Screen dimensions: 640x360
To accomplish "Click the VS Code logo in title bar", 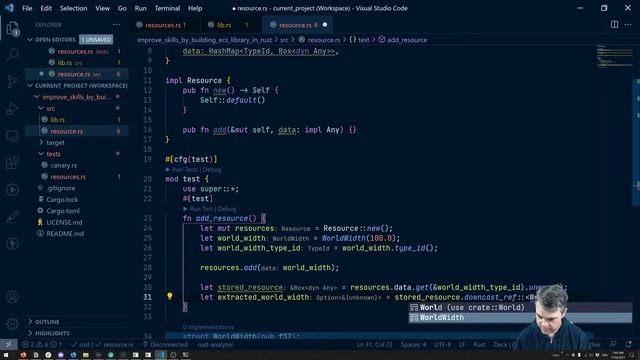I will click(x=9, y=8).
